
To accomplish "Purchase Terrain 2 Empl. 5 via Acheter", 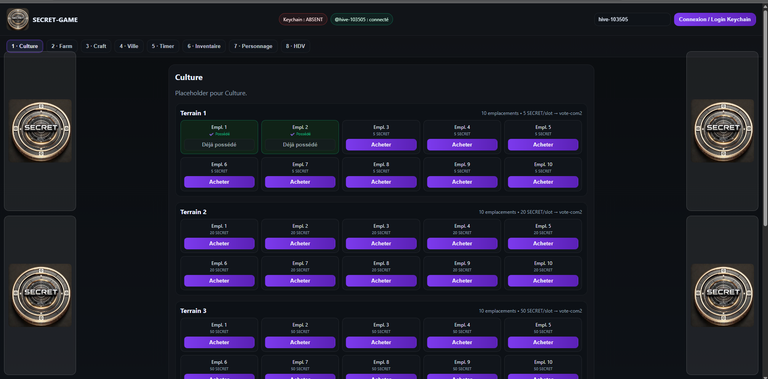I will 543,243.
